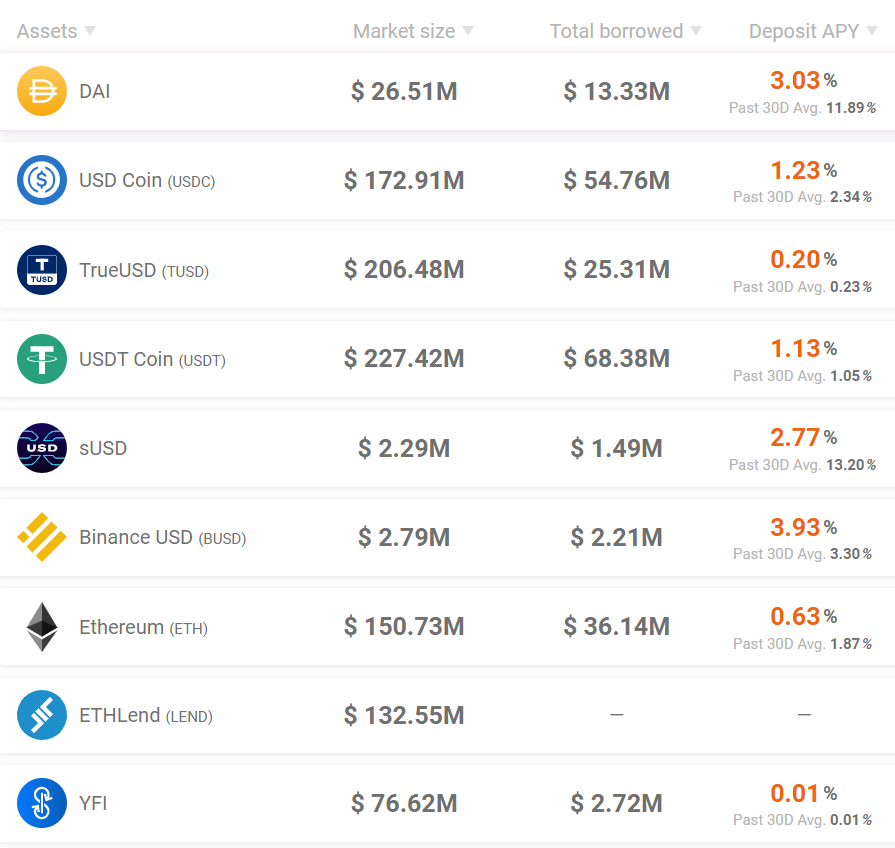Select TUSD deposit APY 0.20%
This screenshot has width=895, height=848.
click(x=804, y=259)
